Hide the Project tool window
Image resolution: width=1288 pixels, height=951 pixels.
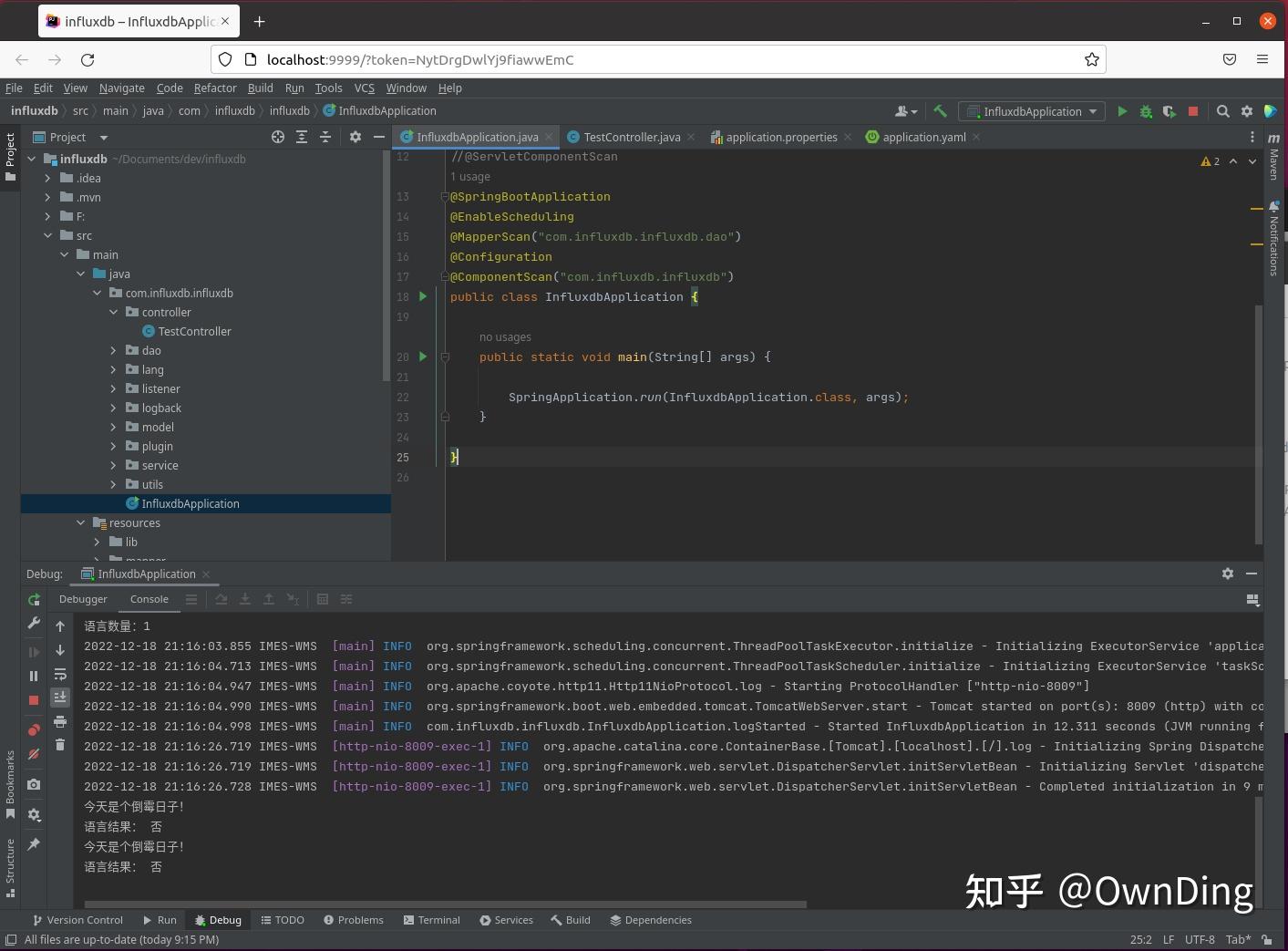point(379,137)
